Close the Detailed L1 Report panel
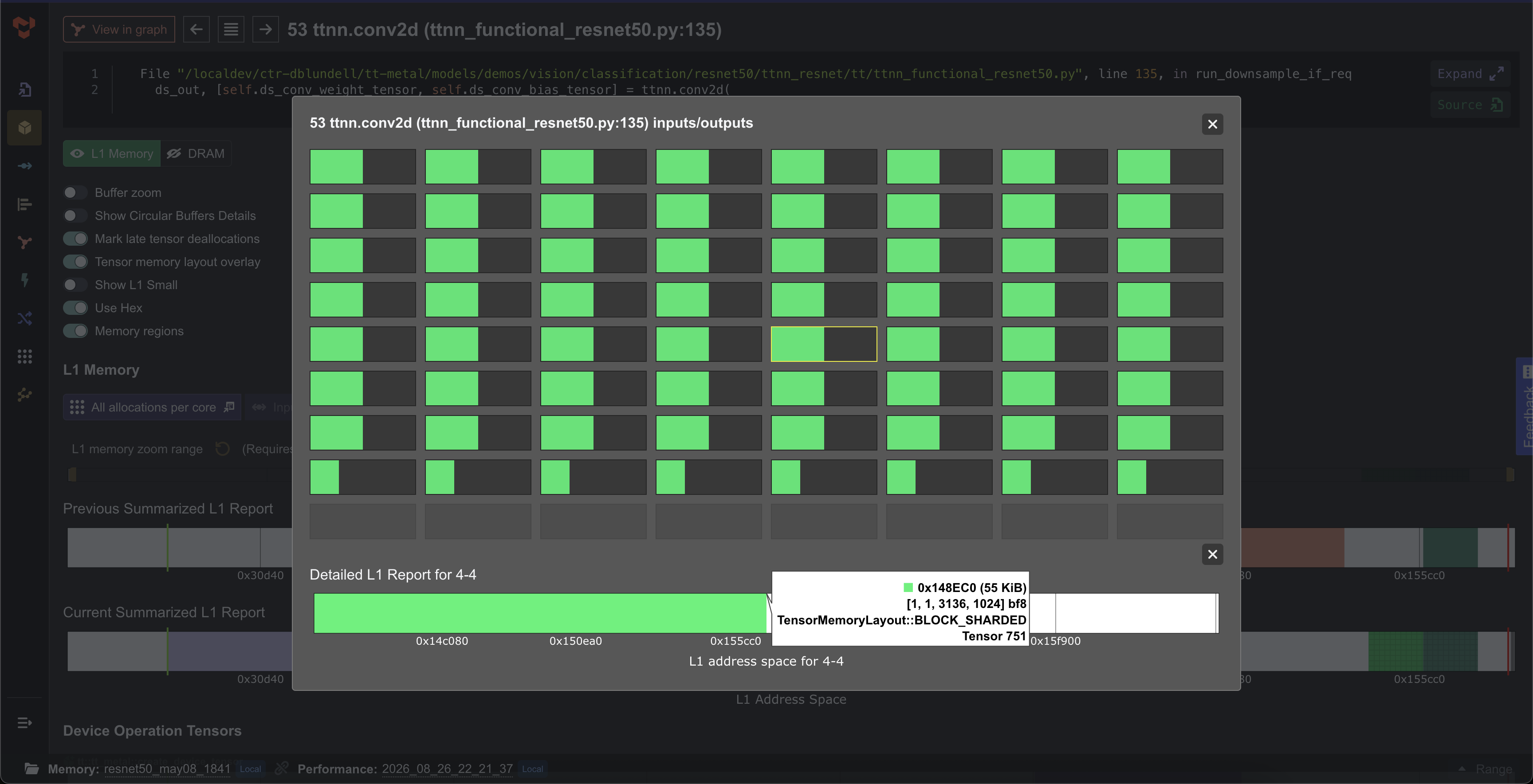 pos(1212,554)
